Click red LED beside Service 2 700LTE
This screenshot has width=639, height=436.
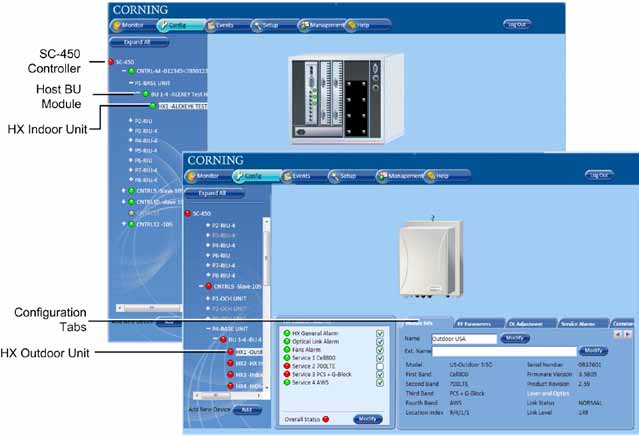pos(287,366)
